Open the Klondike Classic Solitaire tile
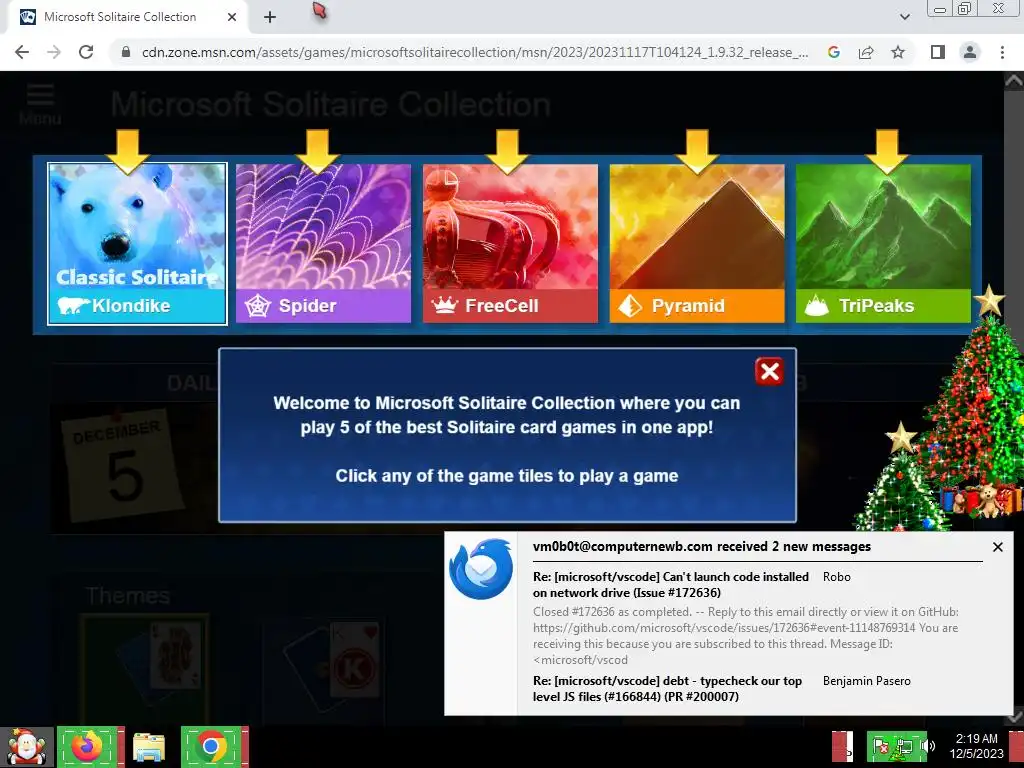 click(x=137, y=244)
